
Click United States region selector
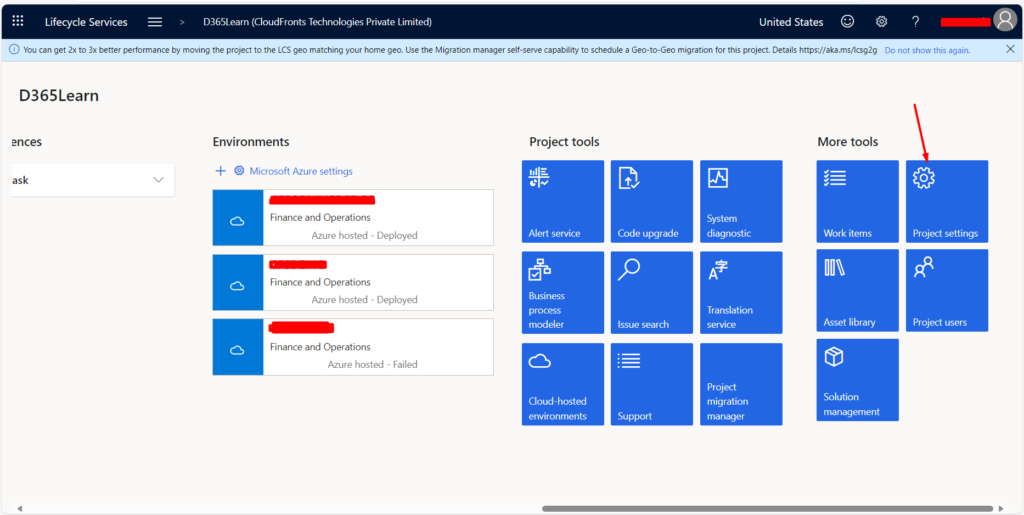pyautogui.click(x=791, y=22)
